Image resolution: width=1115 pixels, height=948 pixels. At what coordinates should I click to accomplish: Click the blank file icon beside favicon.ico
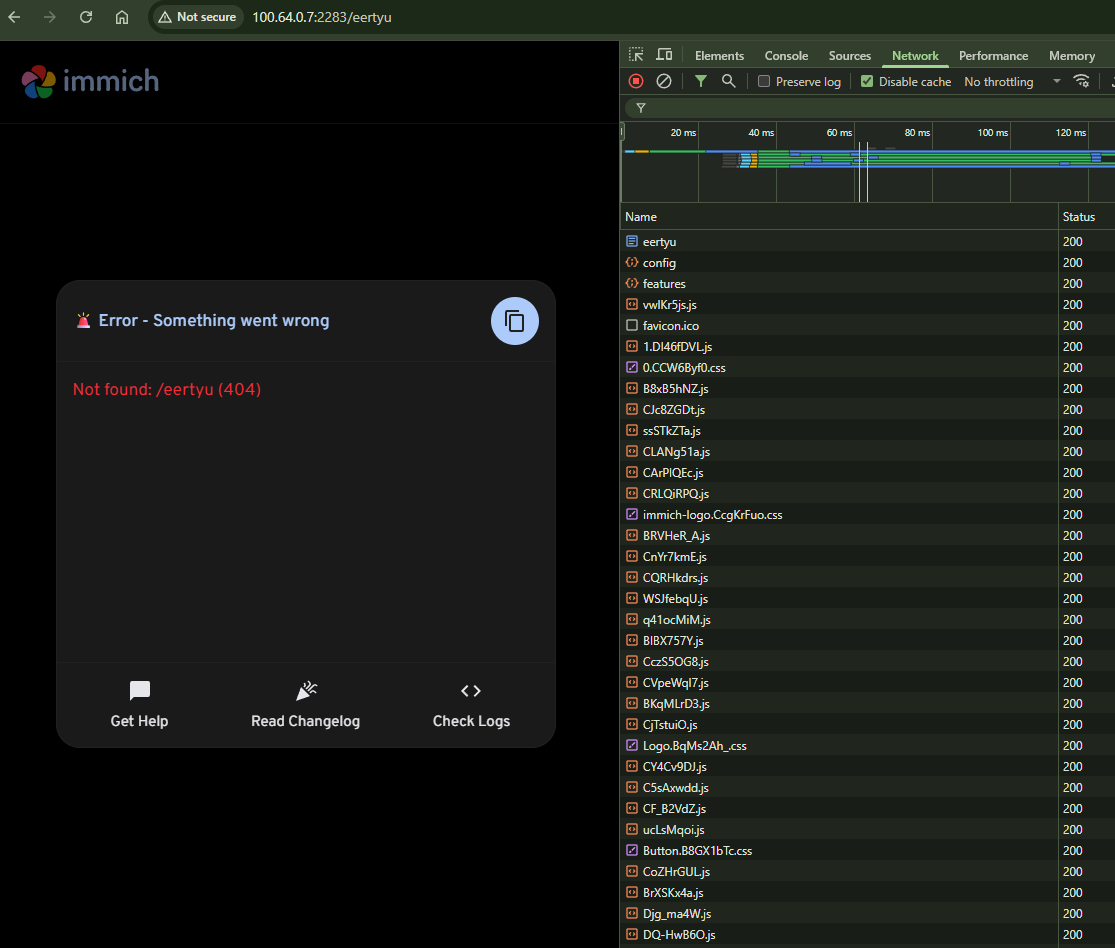click(631, 325)
